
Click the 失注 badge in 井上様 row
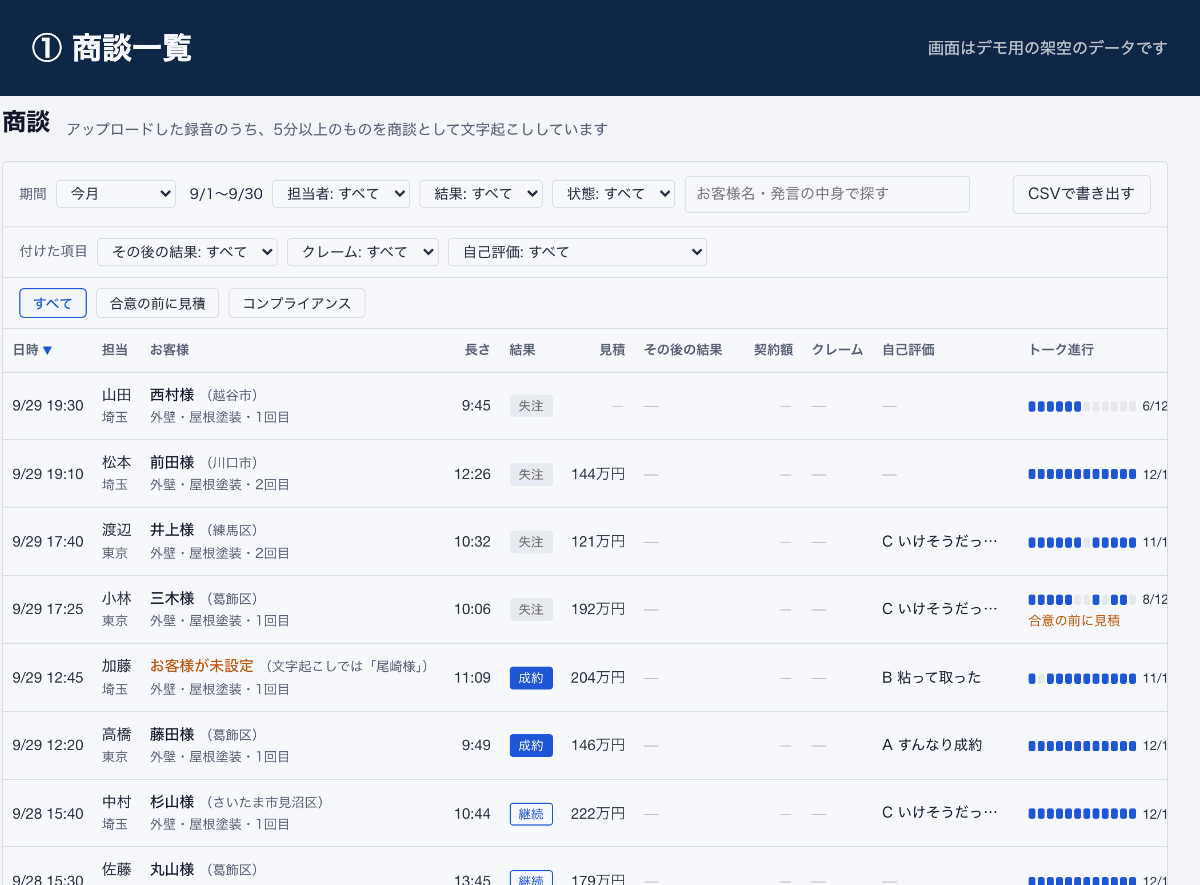(531, 542)
